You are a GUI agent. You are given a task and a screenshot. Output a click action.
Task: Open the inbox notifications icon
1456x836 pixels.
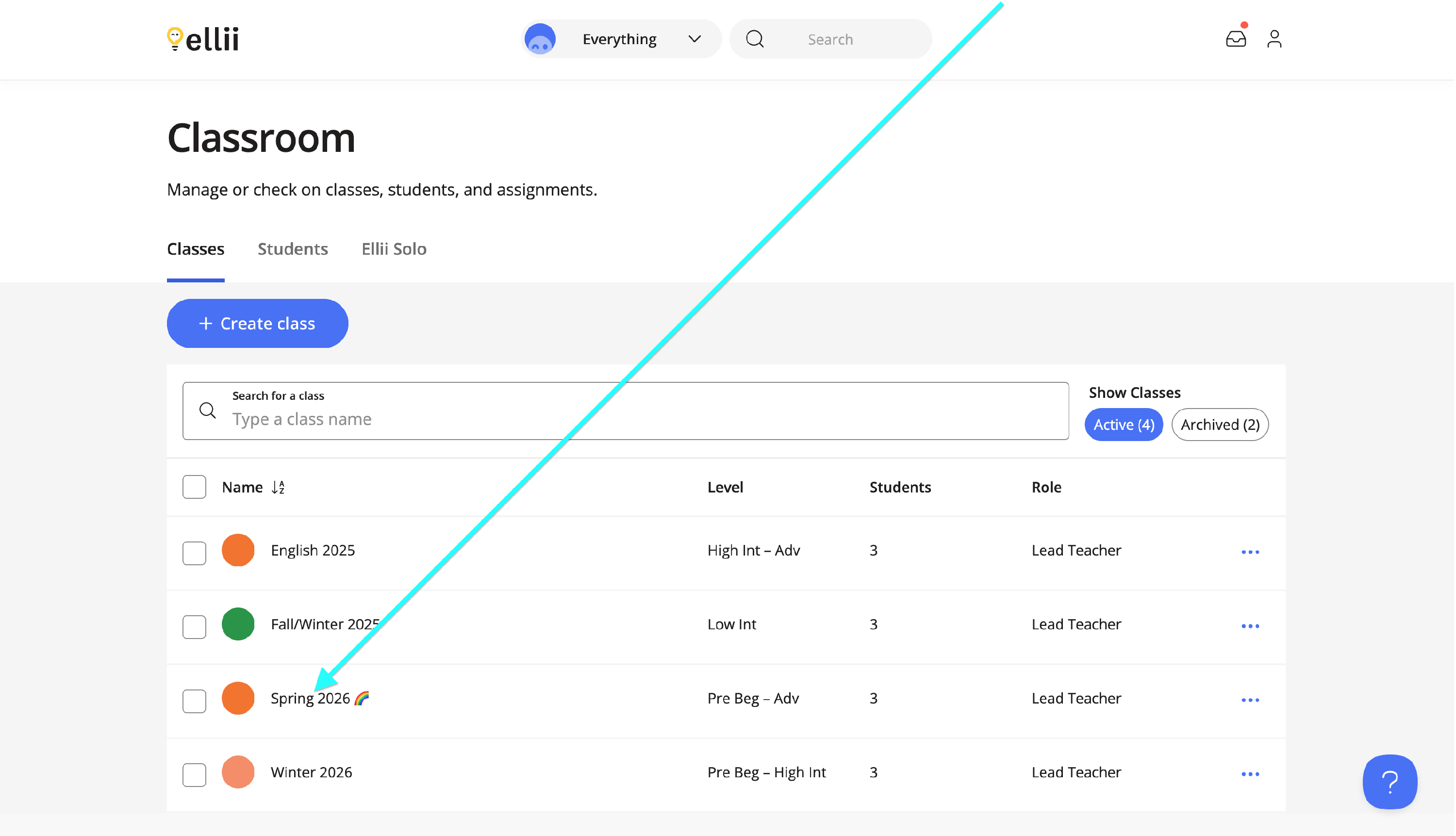(x=1236, y=39)
